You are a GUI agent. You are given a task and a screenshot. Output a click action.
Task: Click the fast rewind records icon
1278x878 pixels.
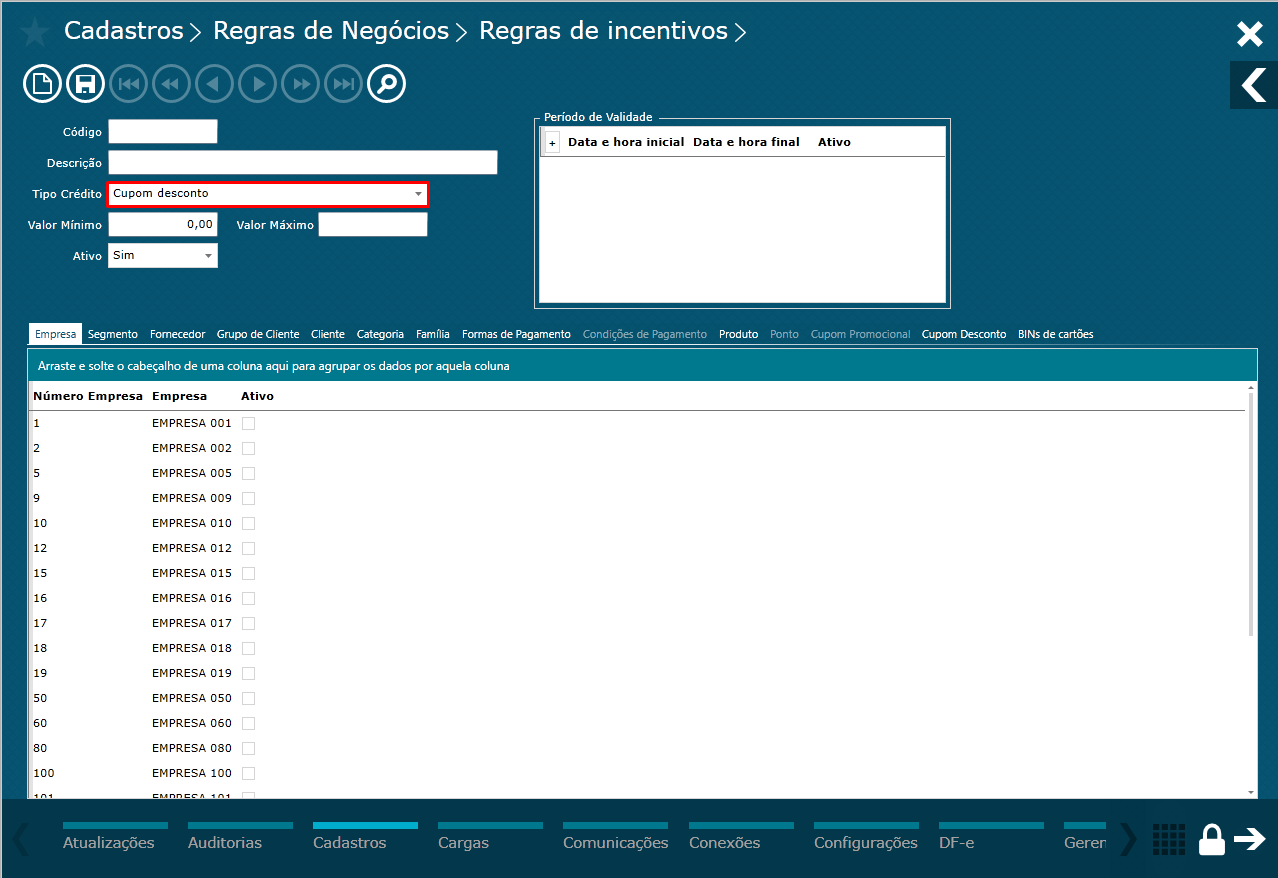click(x=171, y=84)
